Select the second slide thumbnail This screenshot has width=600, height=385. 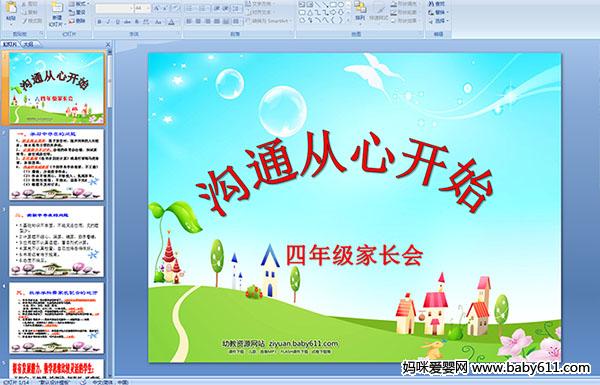[x=56, y=165]
